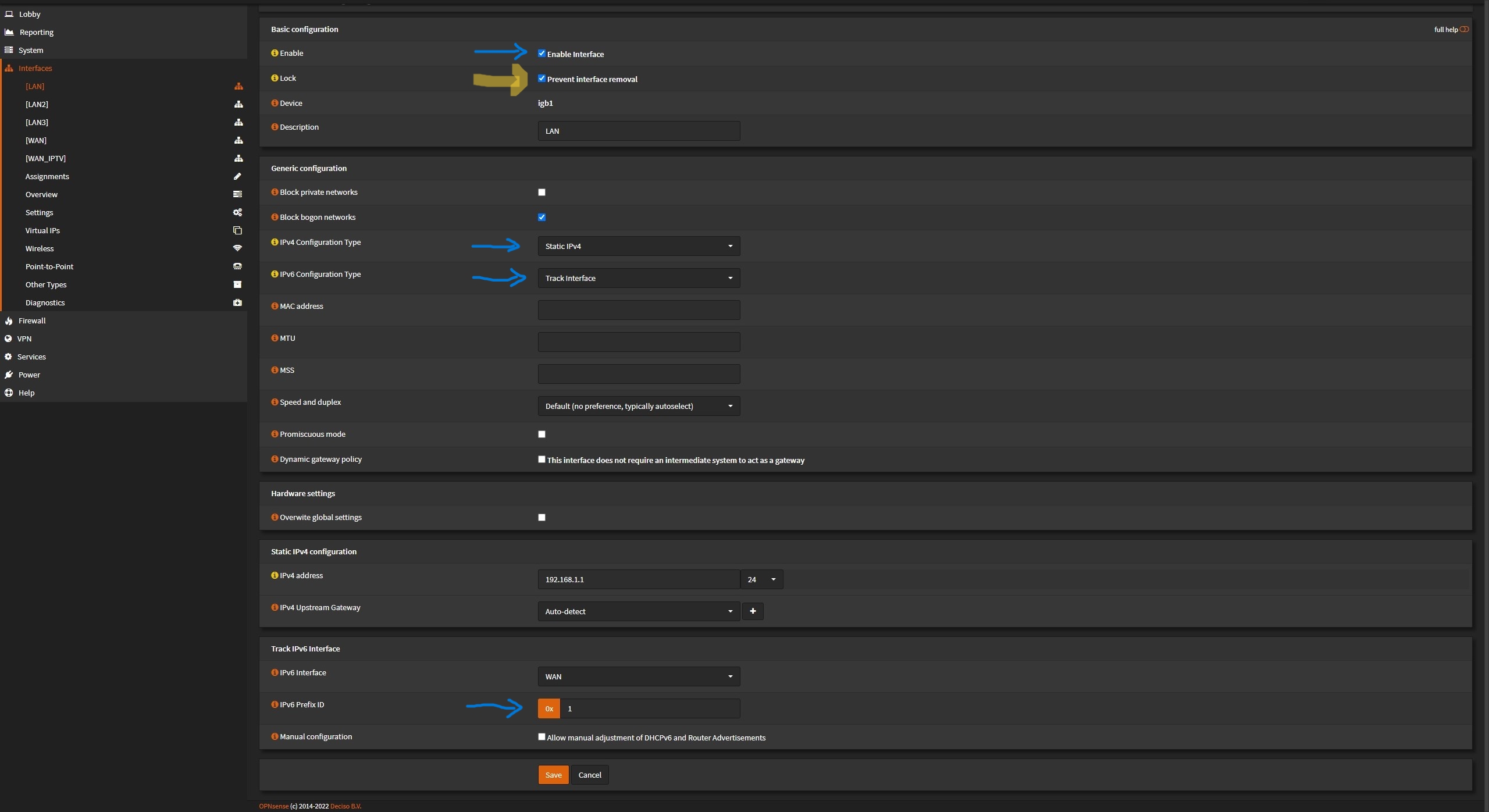Click the Settings gears icon in sidebar
Image resolution: width=1489 pixels, height=812 pixels.
(237, 212)
